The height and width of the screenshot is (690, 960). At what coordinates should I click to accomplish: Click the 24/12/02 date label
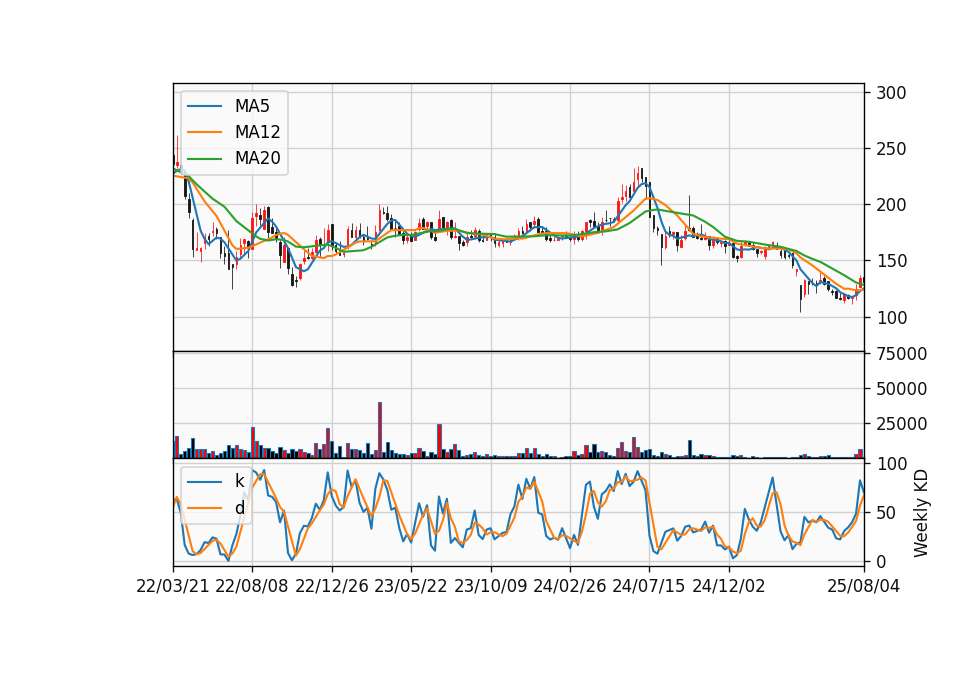pos(729,586)
